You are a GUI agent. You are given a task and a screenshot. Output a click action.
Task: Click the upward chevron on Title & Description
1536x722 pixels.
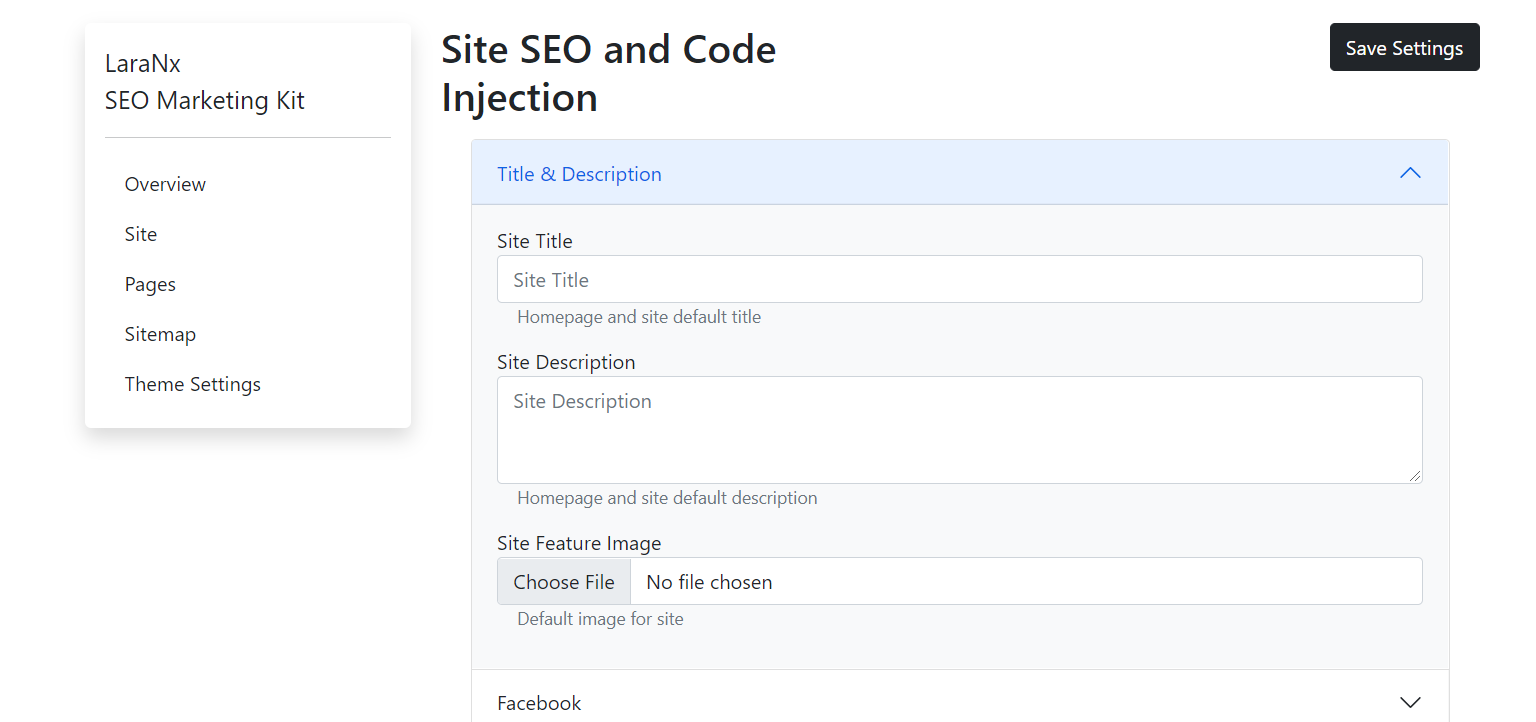pyautogui.click(x=1410, y=173)
